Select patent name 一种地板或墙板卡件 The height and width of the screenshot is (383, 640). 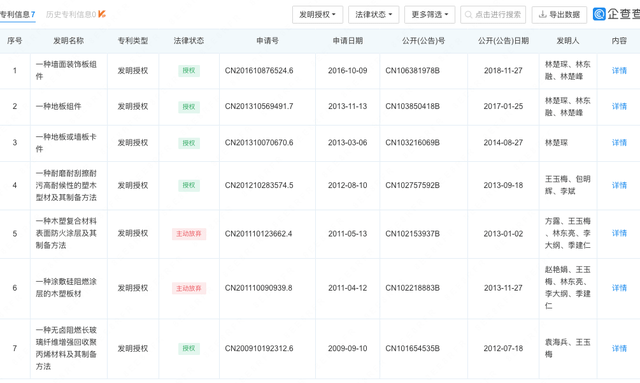point(66,143)
